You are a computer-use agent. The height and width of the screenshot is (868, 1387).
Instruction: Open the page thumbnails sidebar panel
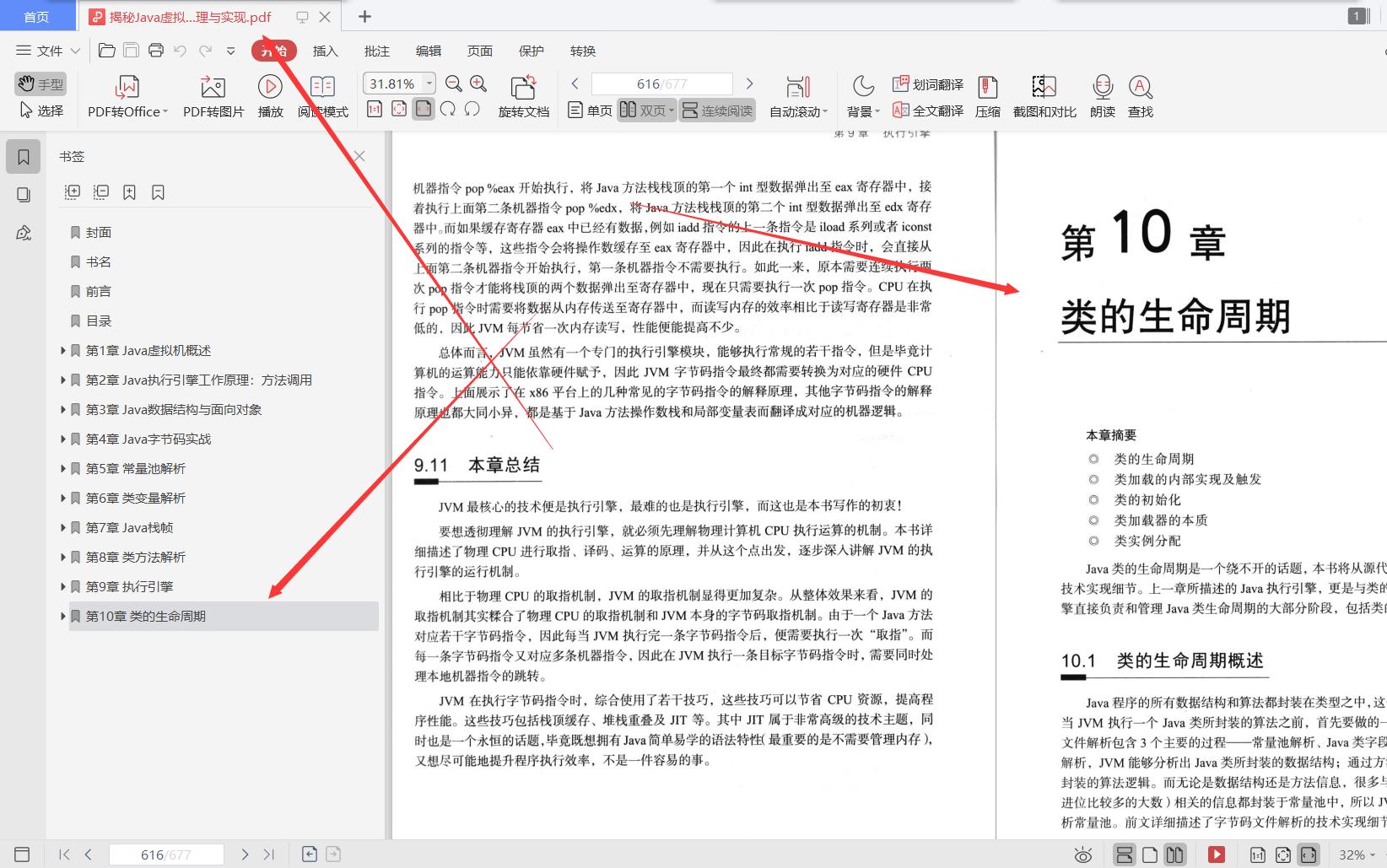(x=23, y=193)
